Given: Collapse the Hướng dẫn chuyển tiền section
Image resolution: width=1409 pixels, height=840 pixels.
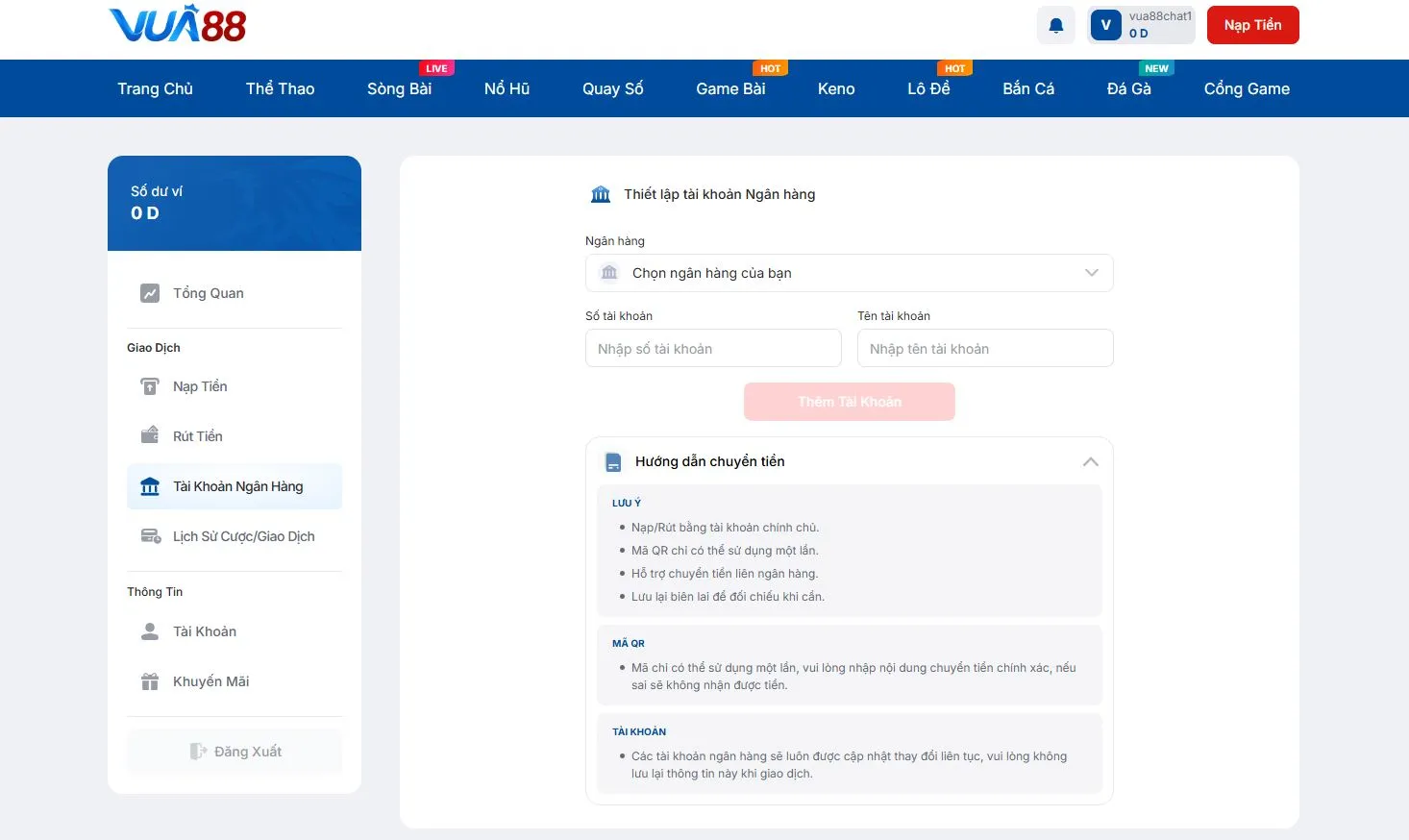Looking at the screenshot, I should coord(1091,461).
